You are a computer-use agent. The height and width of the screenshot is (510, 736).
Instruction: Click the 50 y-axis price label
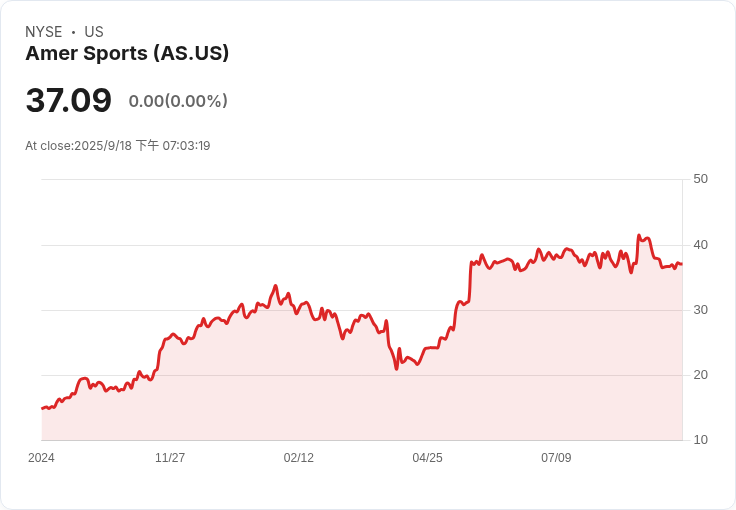(x=701, y=179)
